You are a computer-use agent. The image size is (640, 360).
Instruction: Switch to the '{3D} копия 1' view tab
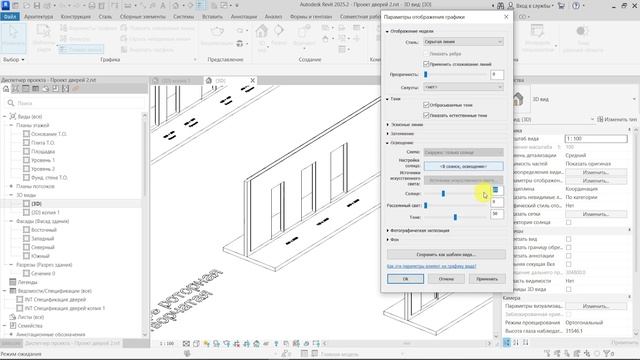coord(176,81)
